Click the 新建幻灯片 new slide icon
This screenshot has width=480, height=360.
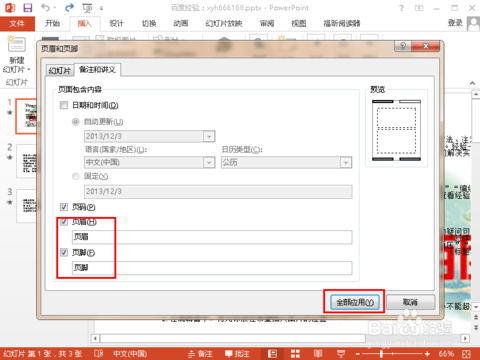(17, 44)
